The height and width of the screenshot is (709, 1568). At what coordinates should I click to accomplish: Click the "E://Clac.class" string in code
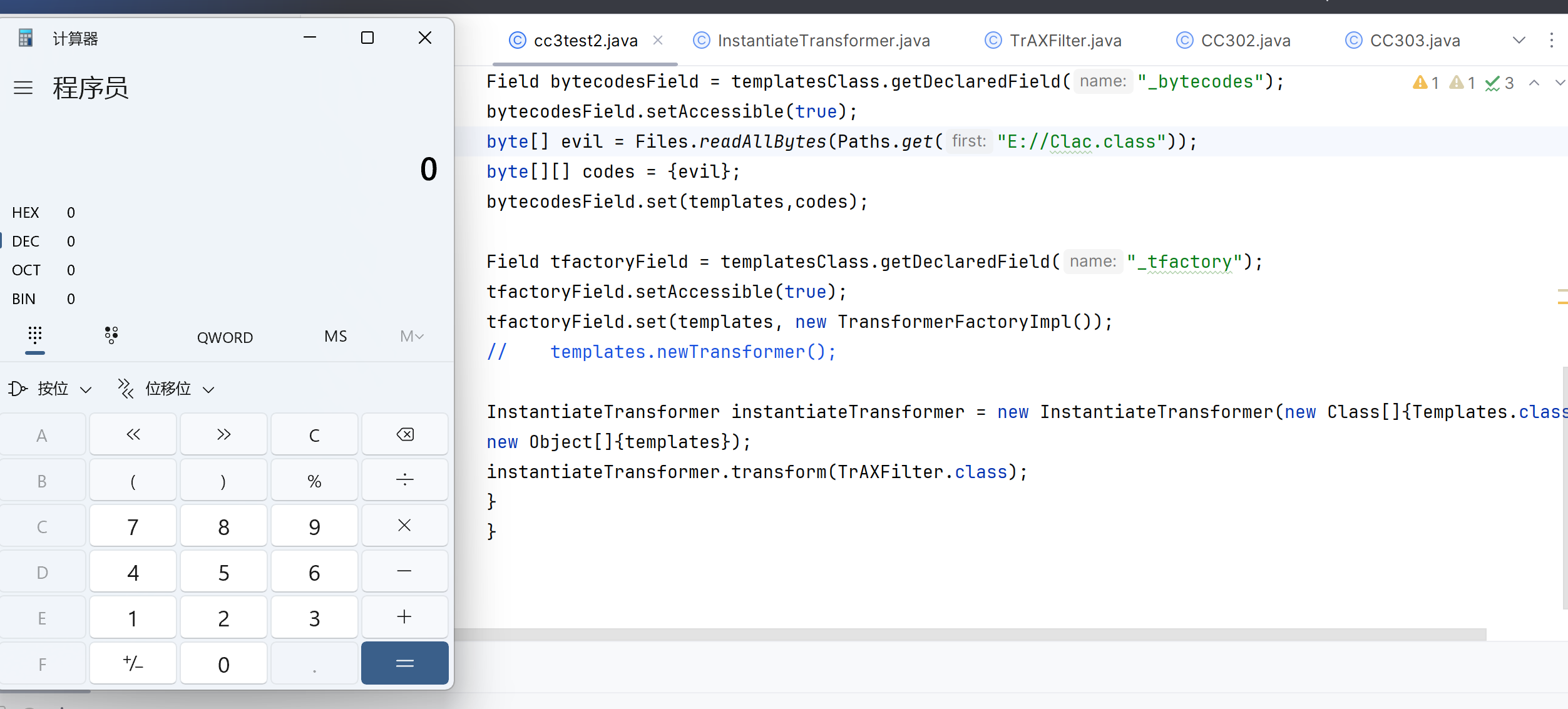click(1082, 141)
